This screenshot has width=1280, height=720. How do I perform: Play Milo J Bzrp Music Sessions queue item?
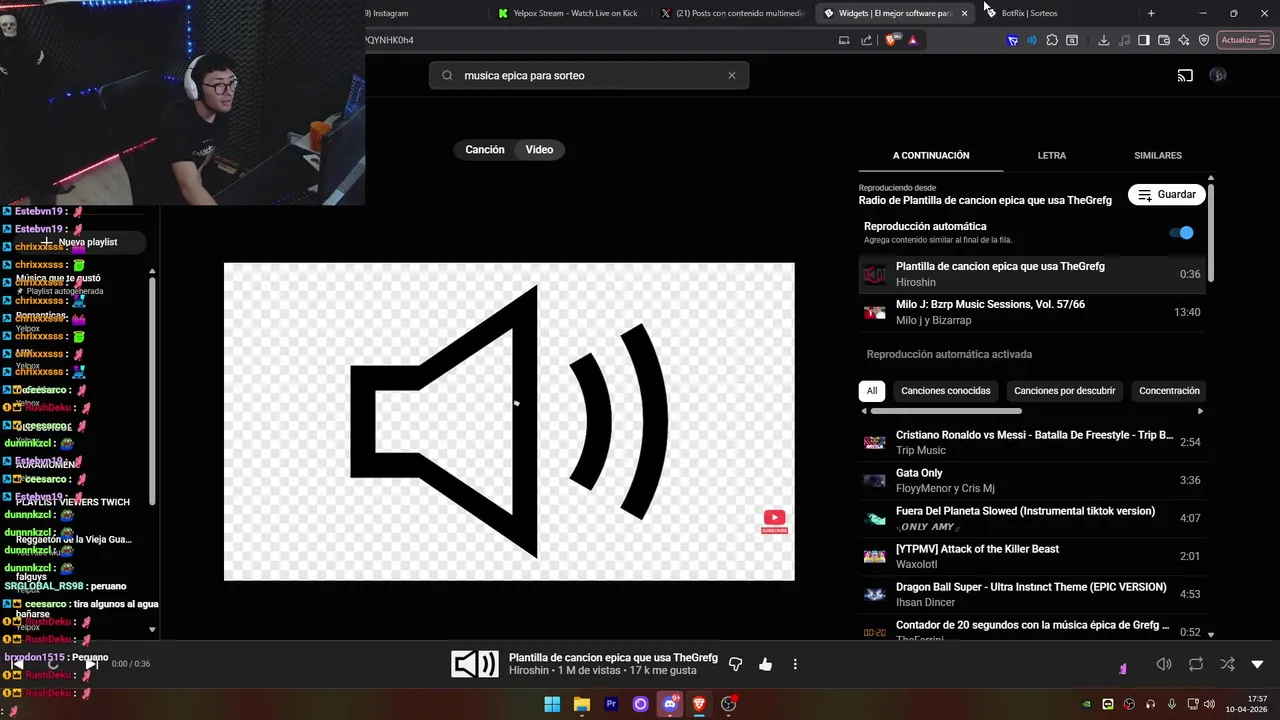click(1032, 312)
